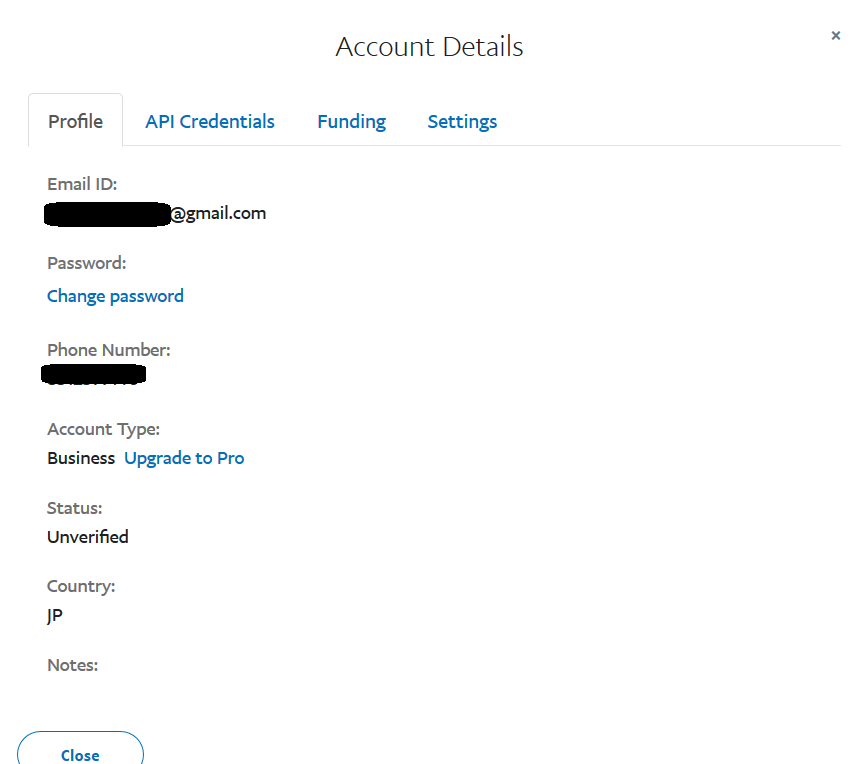Close the dialog with the X icon
The width and height of the screenshot is (861, 764).
tap(835, 36)
